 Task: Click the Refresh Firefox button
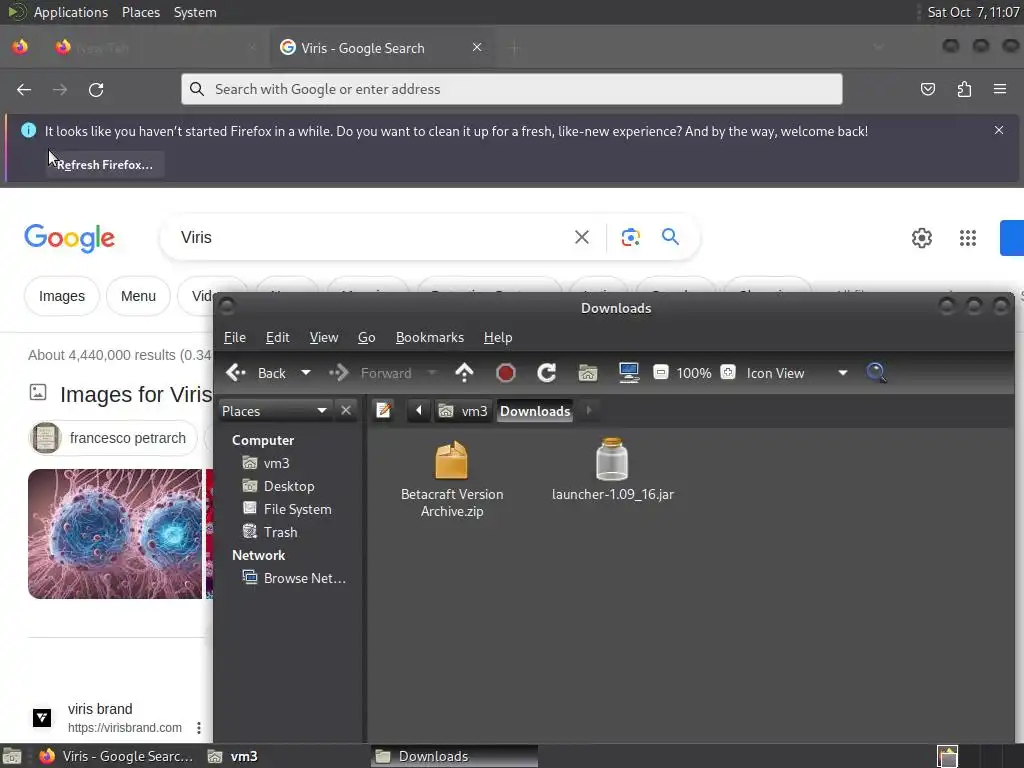click(x=105, y=165)
